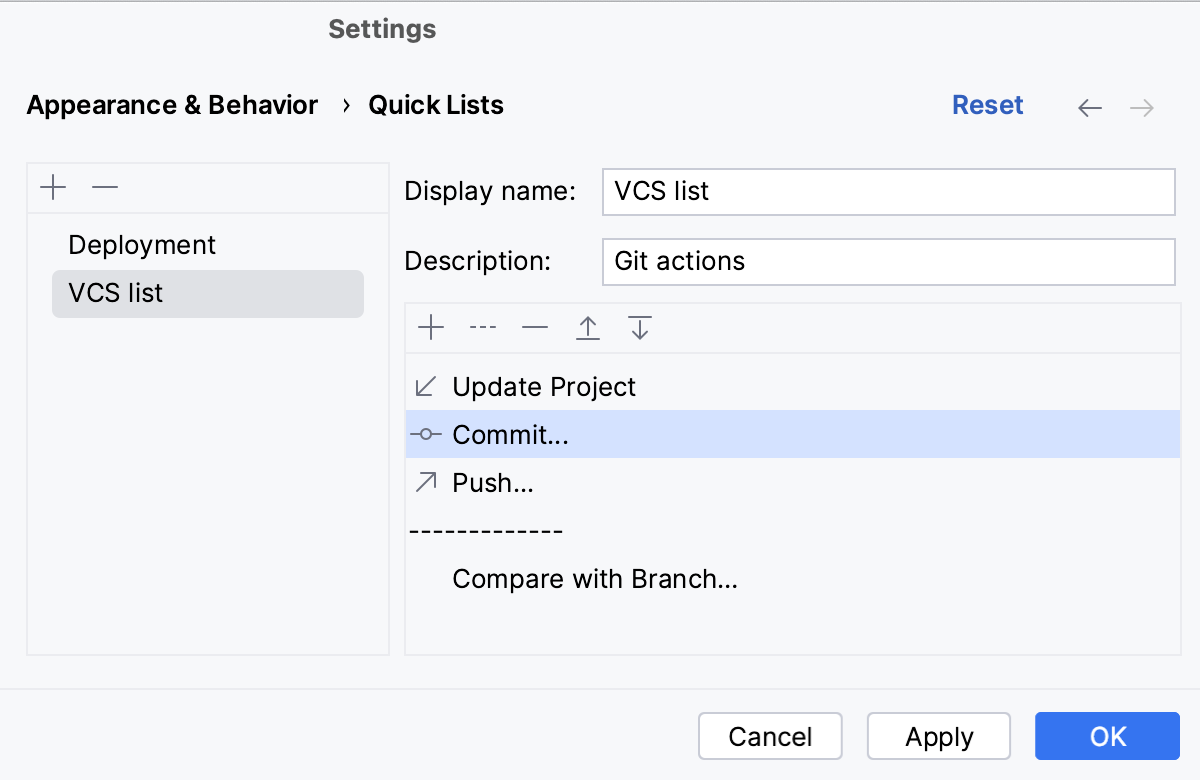1200x780 pixels.
Task: Select the VCS list entry
Action: click(x=116, y=293)
